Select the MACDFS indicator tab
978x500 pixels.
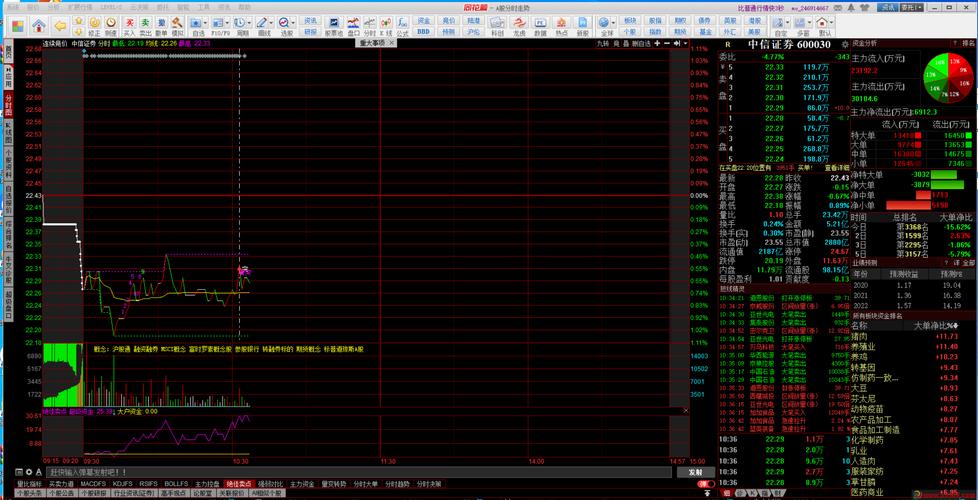[x=93, y=484]
